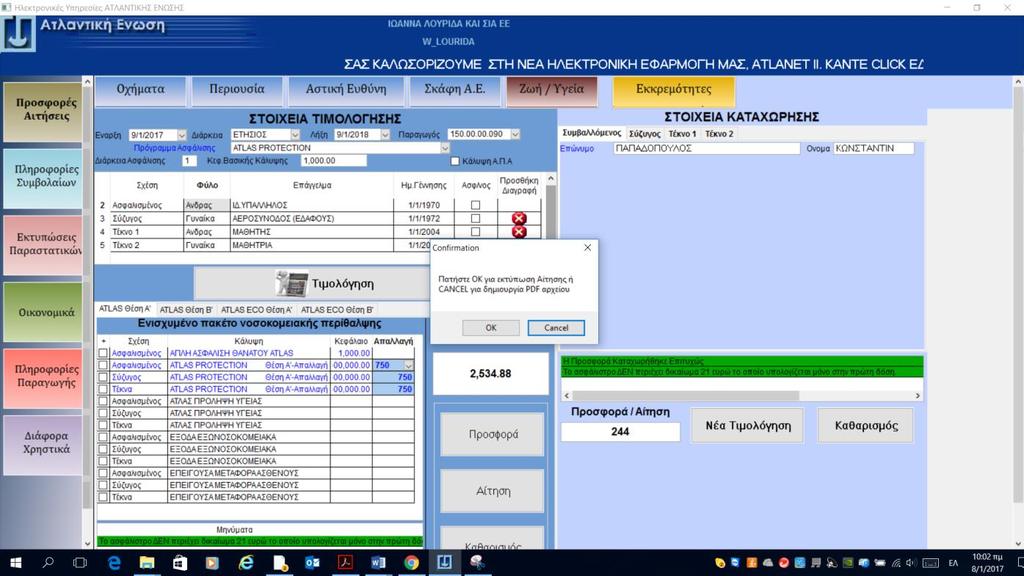Switch to the Περιουσία tab
1024x576 pixels.
click(237, 89)
